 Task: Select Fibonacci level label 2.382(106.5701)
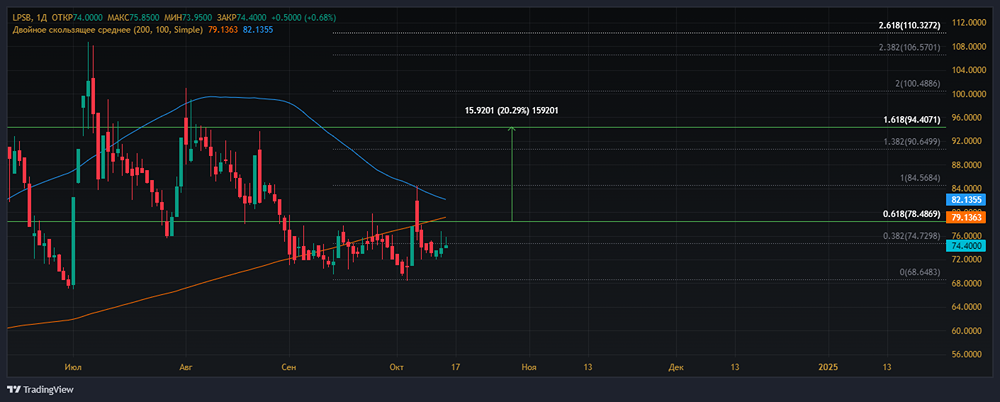point(908,47)
